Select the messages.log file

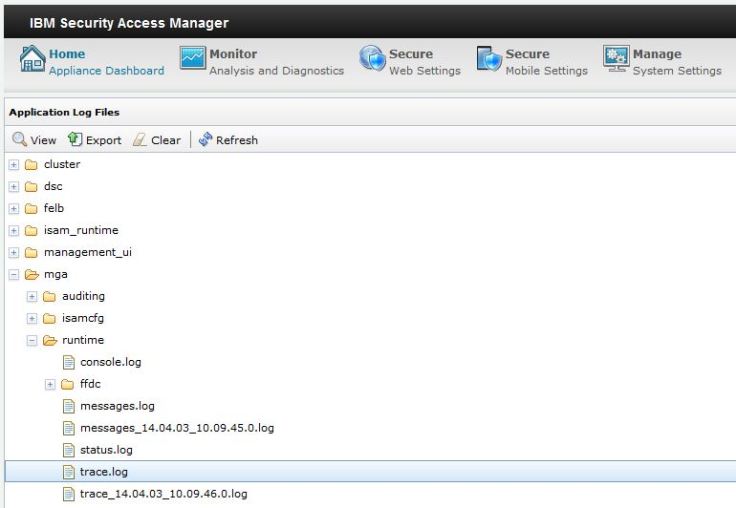coord(117,406)
